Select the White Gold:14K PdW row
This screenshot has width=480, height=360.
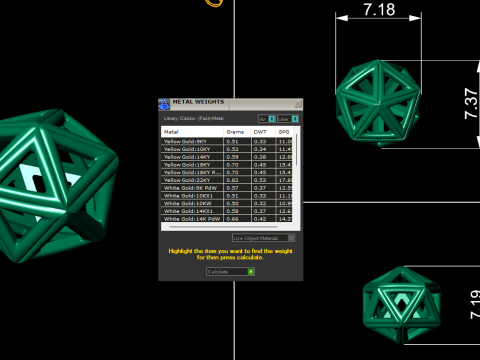(227, 219)
